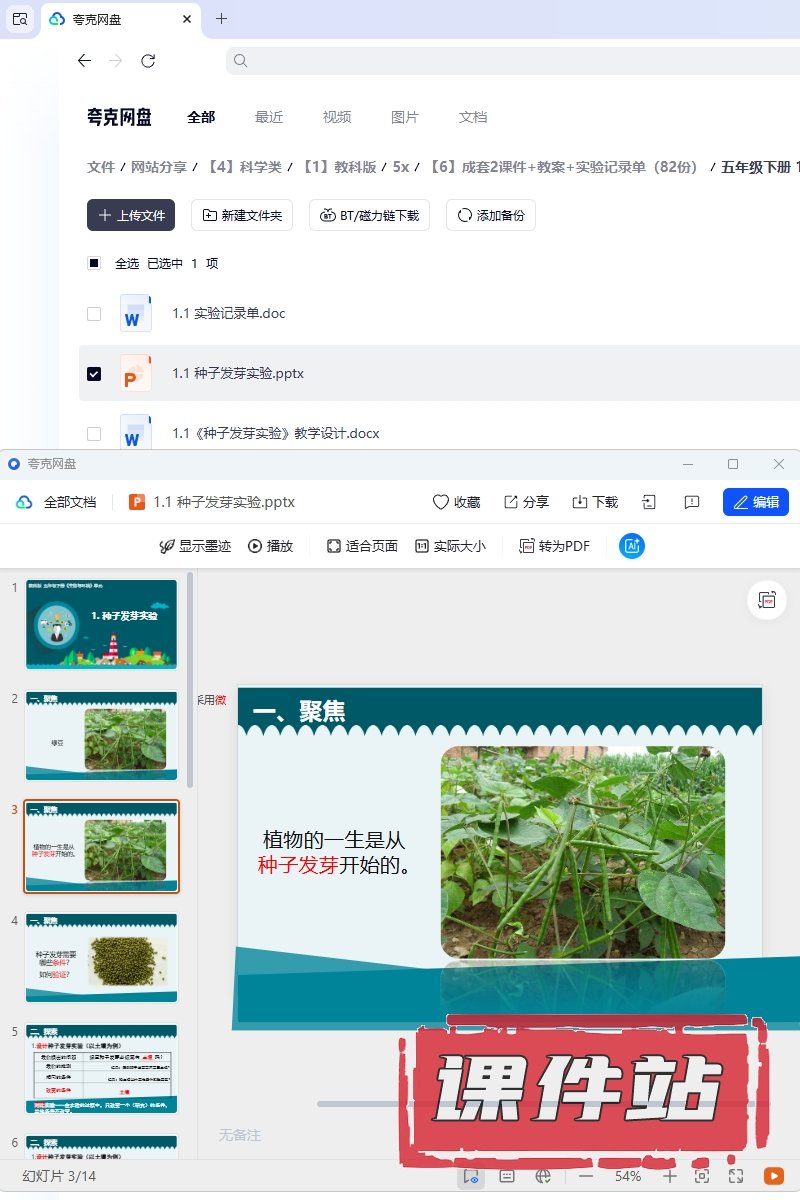The height and width of the screenshot is (1200, 800).
Task: Zoom in with the plus icon
Action: pyautogui.click(x=670, y=1176)
